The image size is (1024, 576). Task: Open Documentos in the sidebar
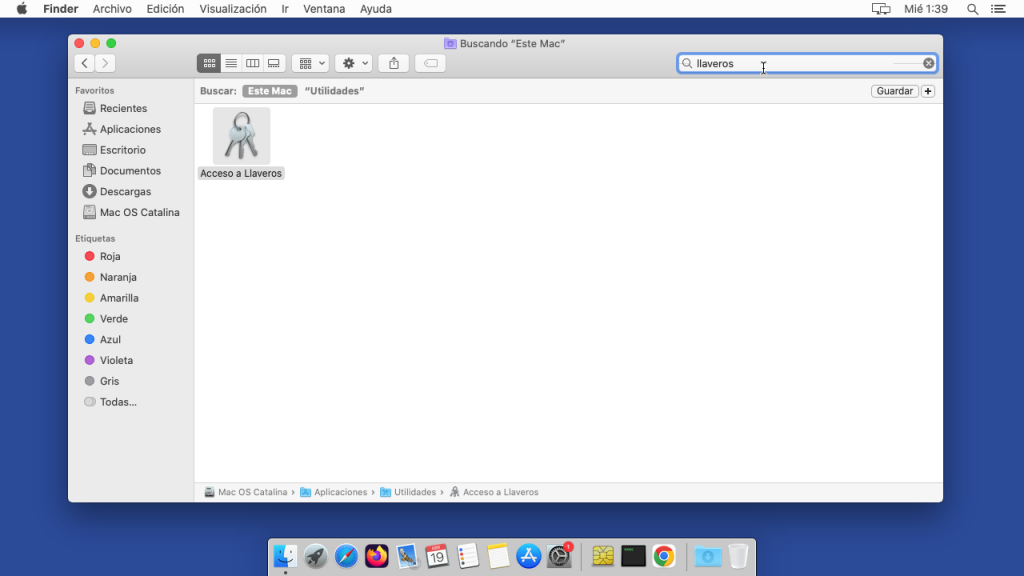(129, 171)
